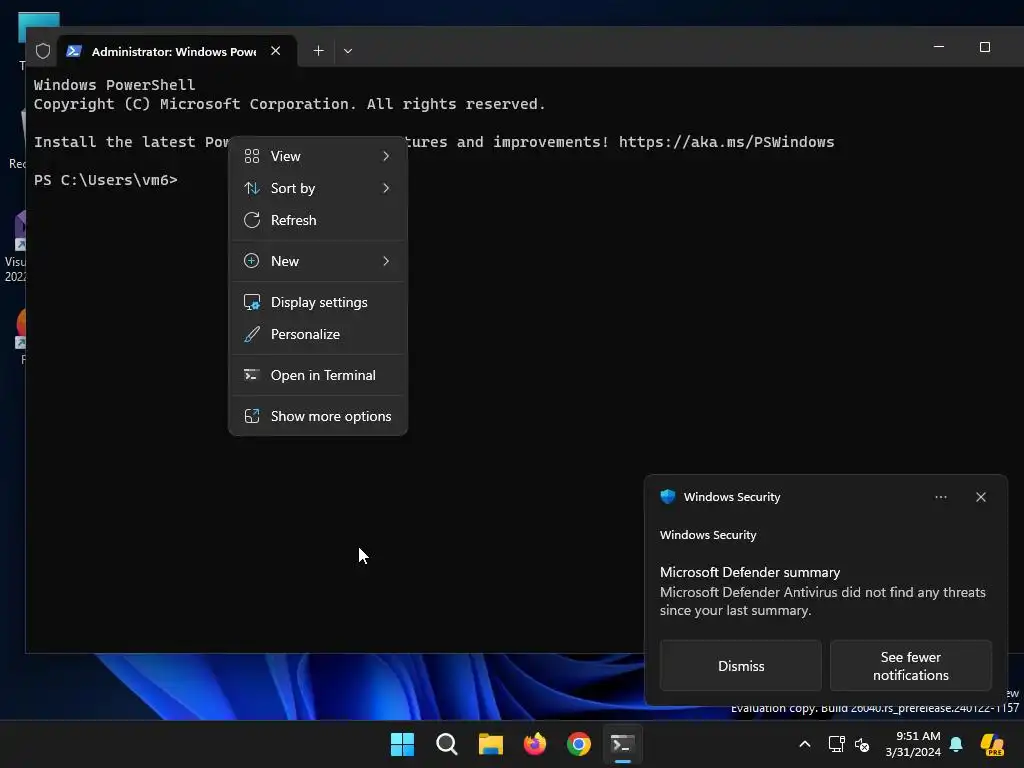The height and width of the screenshot is (768, 1024).
Task: Click the https://aka.ms/PSWindows link
Action: tap(726, 142)
